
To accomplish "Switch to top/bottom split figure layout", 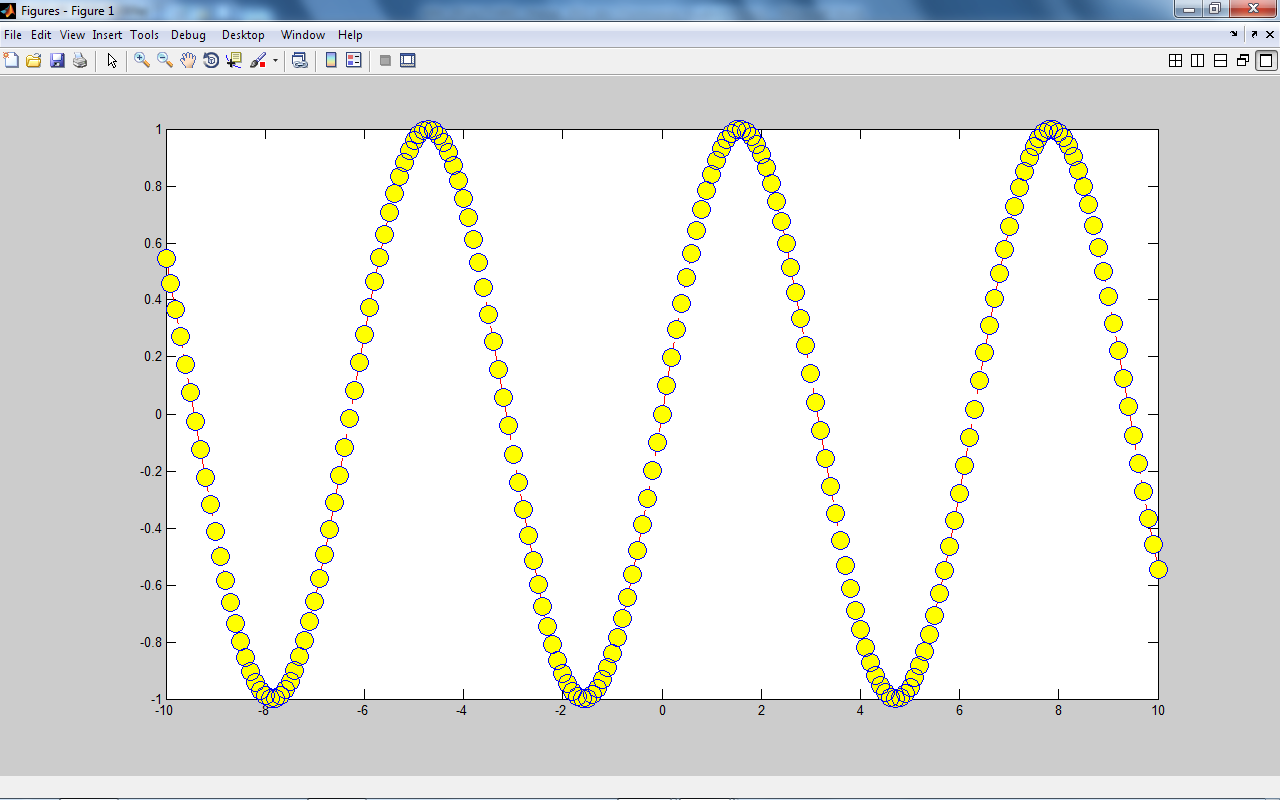I will point(1220,61).
